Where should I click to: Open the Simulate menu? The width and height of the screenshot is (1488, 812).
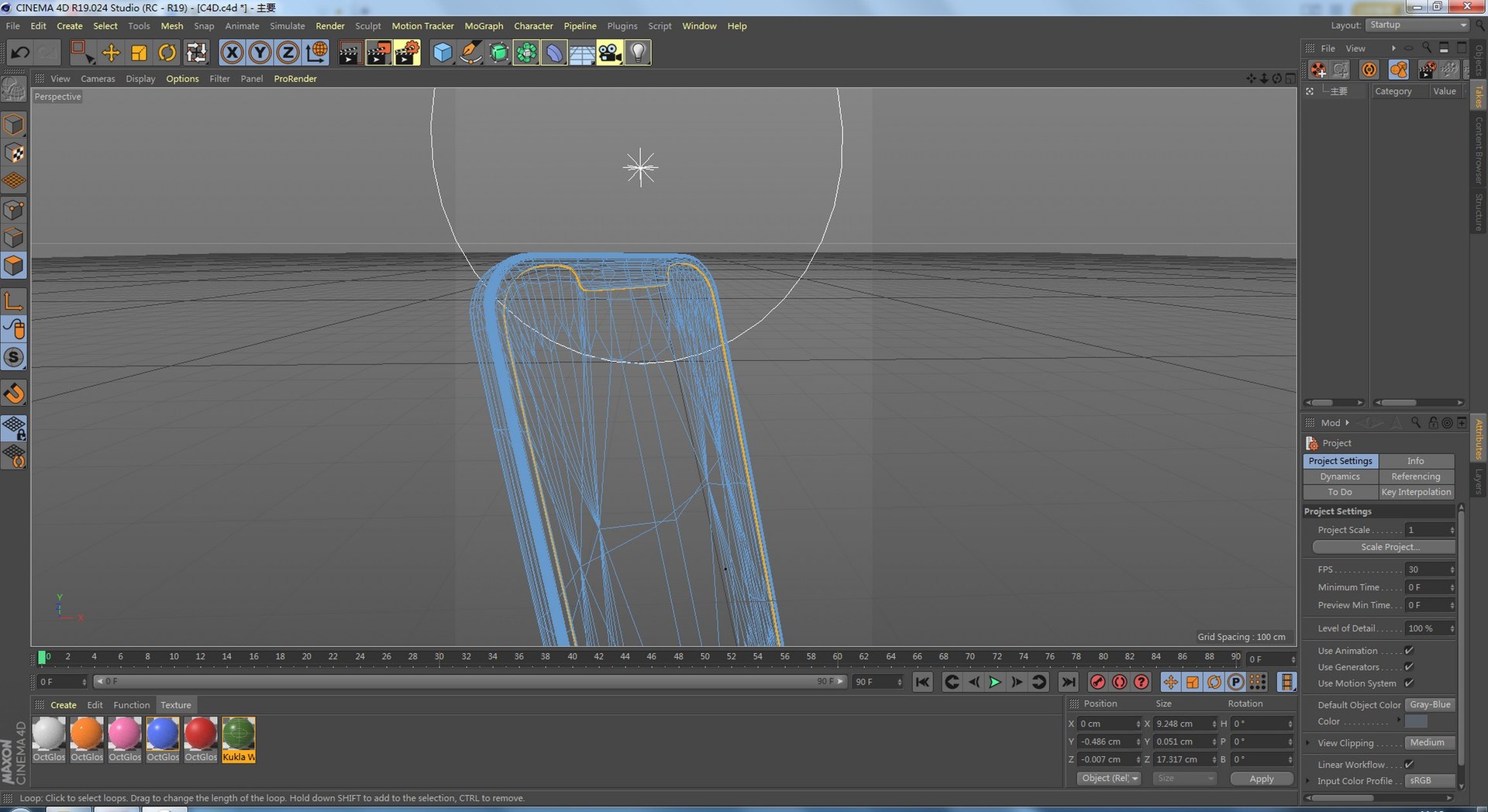pos(288,26)
